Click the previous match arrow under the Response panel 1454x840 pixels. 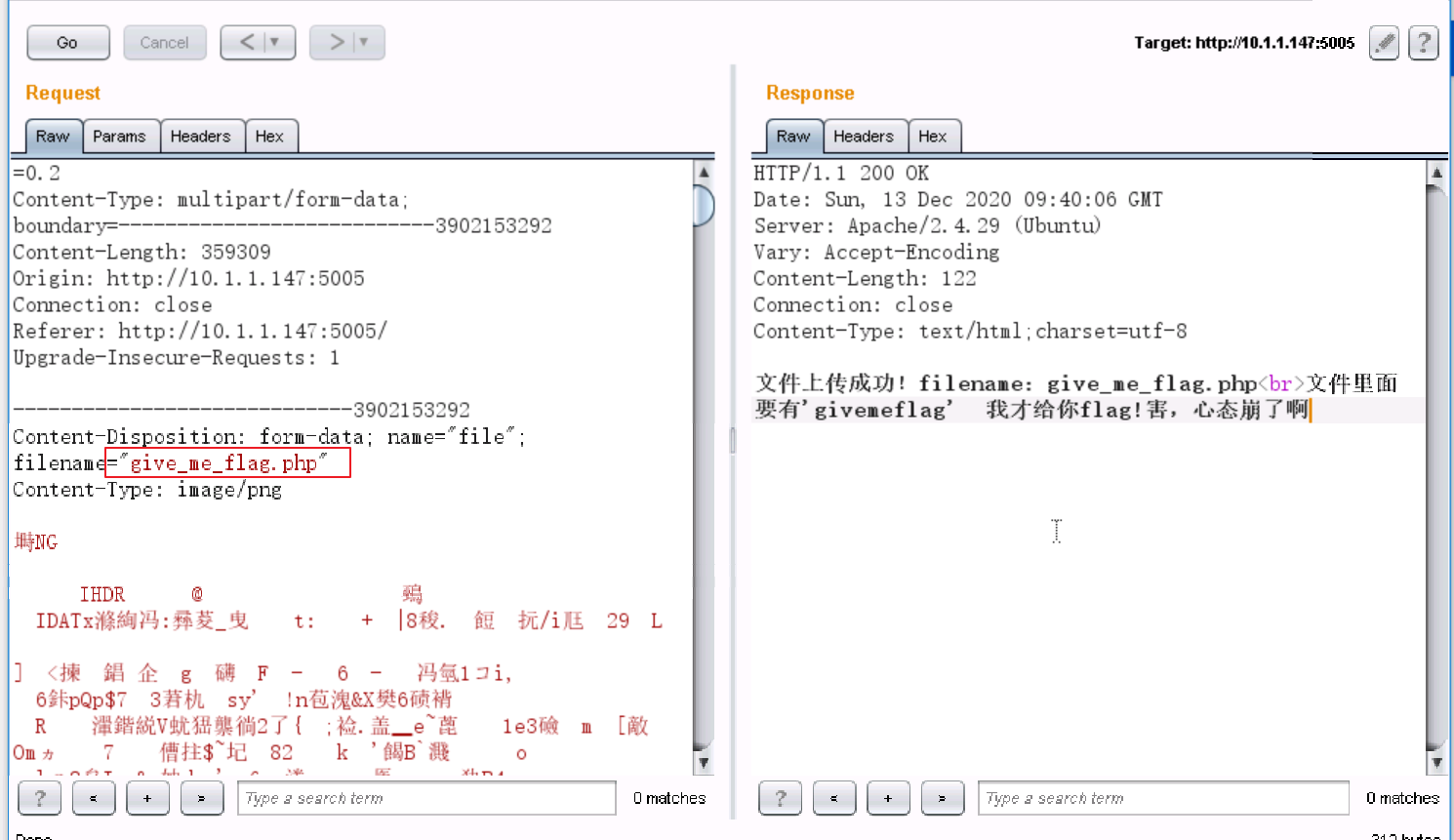coord(834,797)
